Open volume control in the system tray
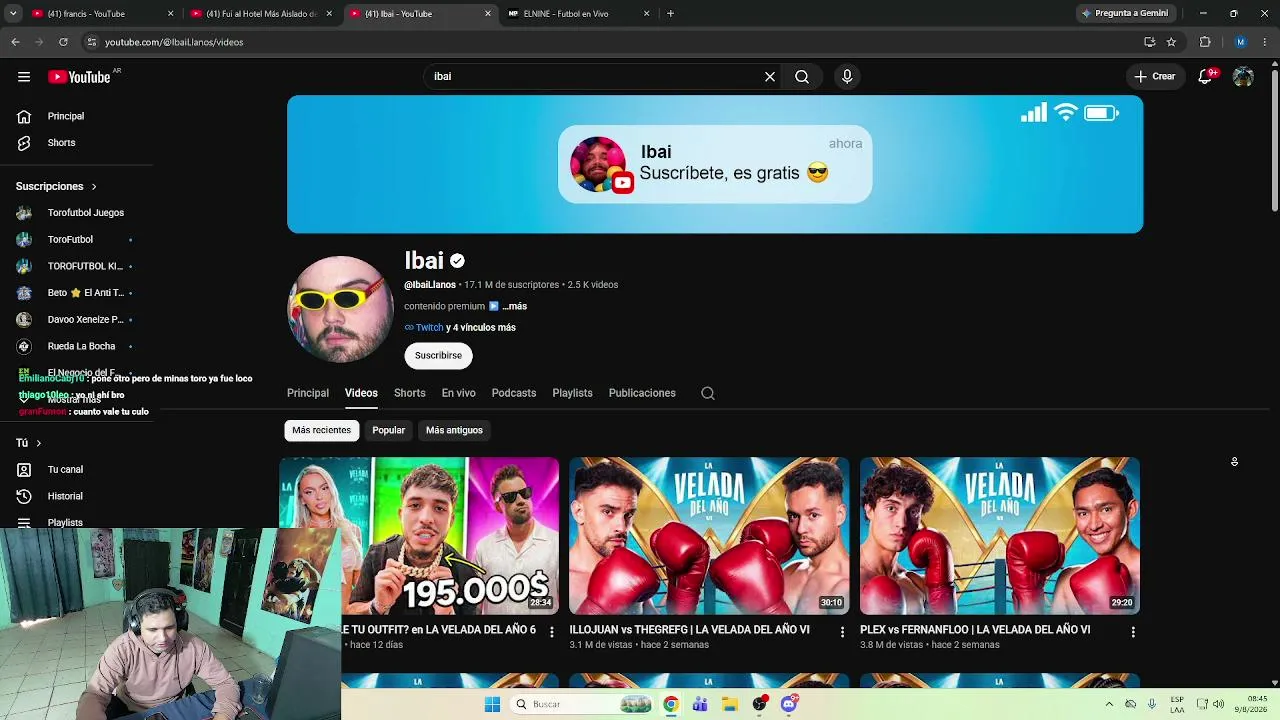 tap(1219, 704)
